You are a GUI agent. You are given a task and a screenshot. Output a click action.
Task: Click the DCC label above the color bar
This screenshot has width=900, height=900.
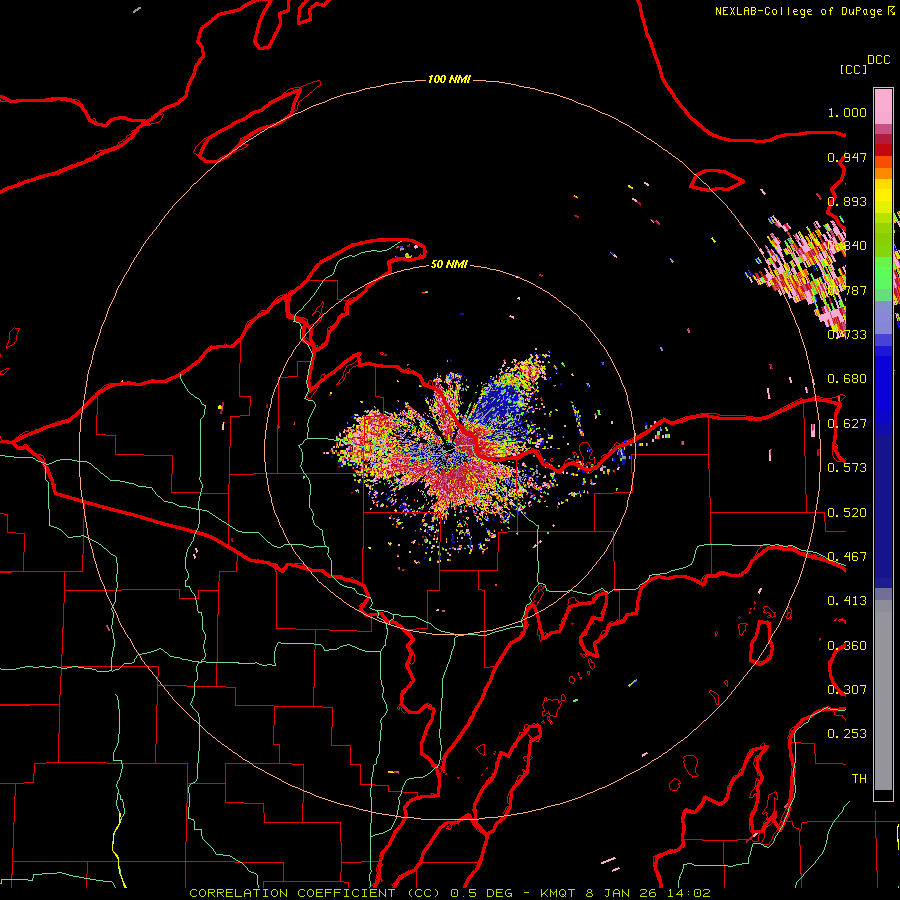[x=879, y=60]
